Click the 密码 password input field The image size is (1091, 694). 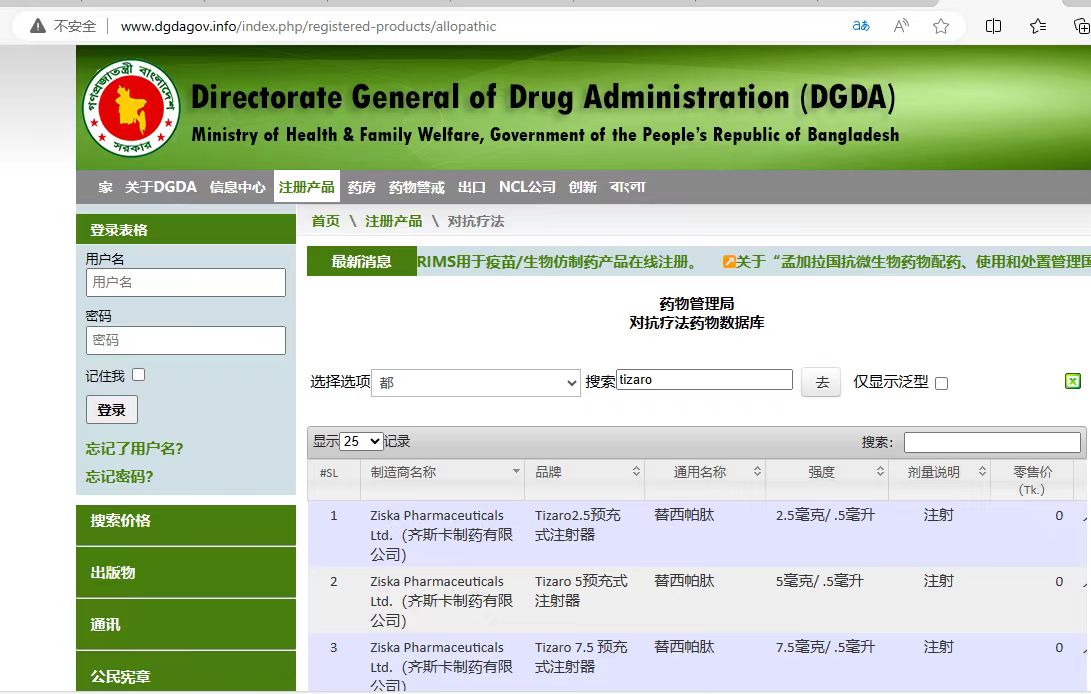185,340
